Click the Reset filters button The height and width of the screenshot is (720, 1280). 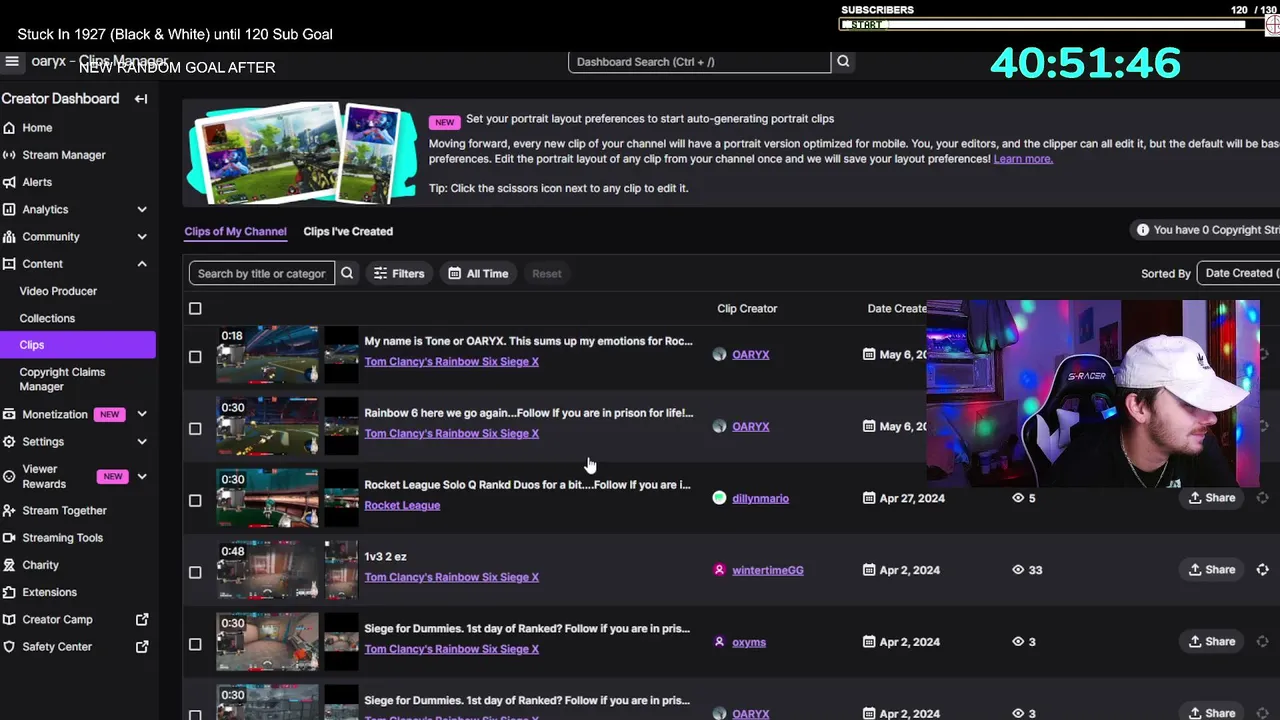point(546,273)
